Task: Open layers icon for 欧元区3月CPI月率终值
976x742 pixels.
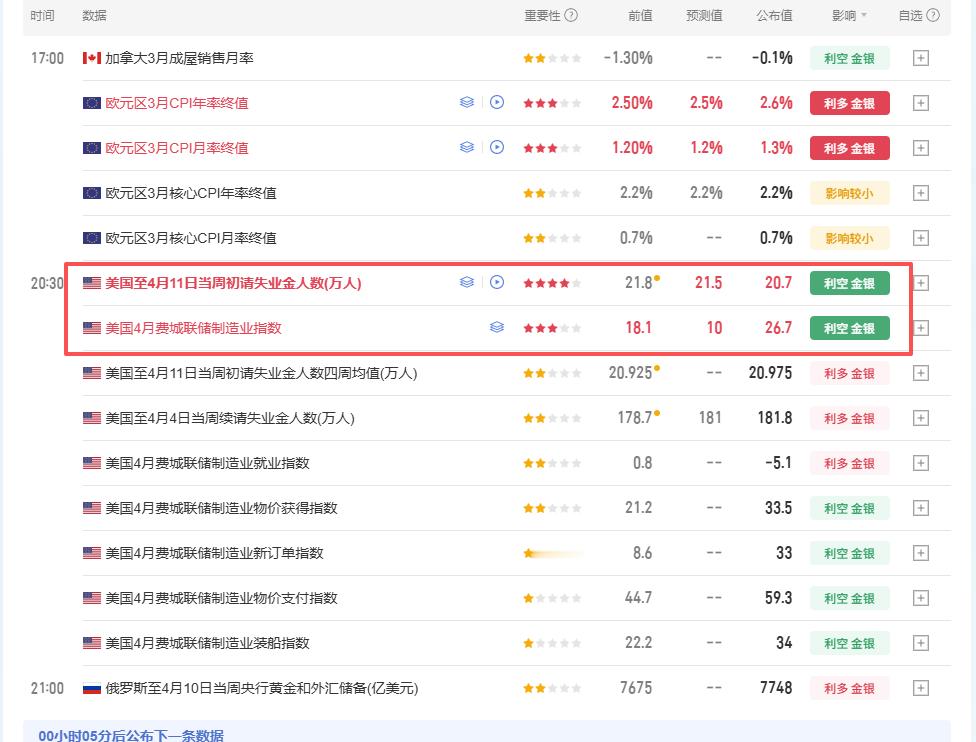Action: pos(467,147)
